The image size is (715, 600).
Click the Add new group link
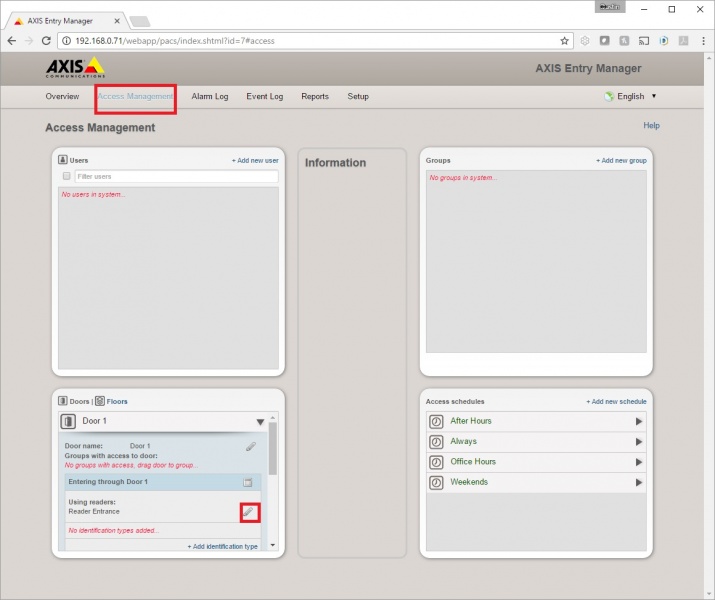click(621, 160)
